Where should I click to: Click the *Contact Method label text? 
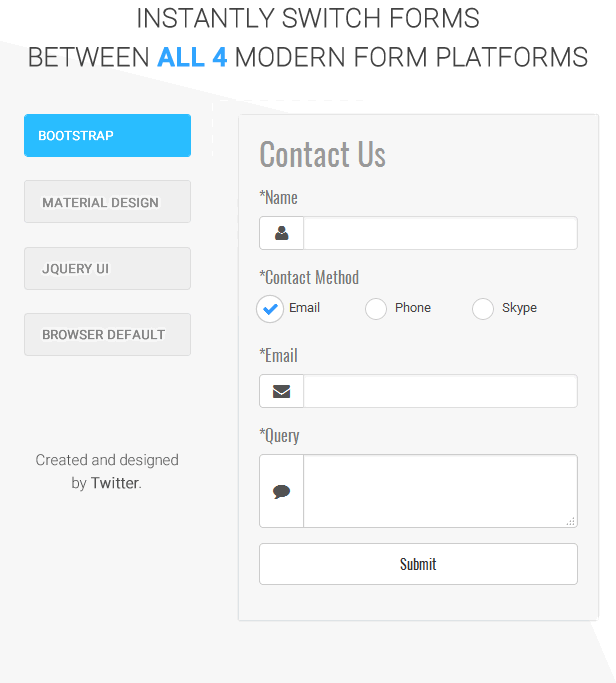click(309, 277)
